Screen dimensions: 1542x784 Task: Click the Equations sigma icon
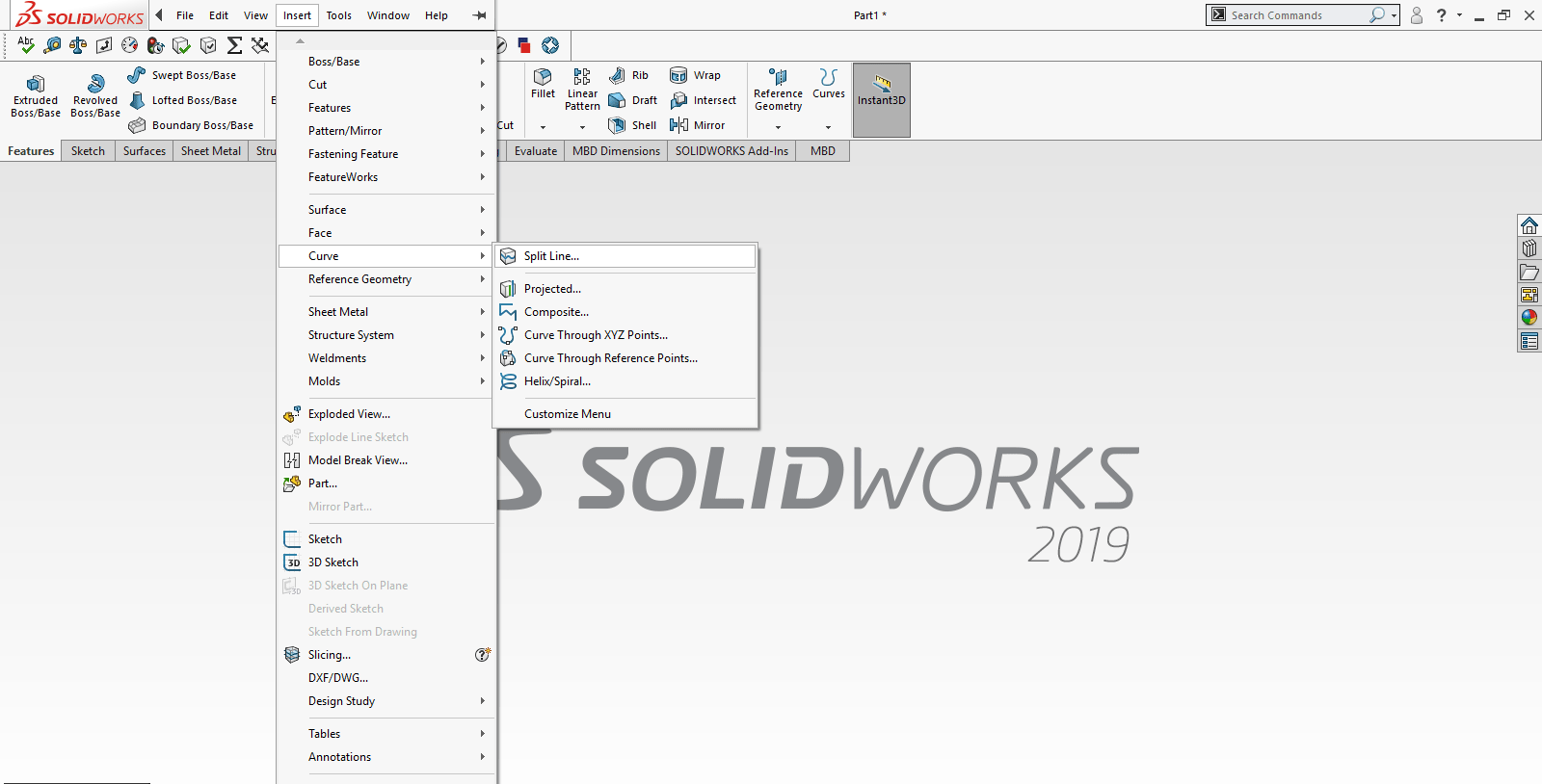234,45
